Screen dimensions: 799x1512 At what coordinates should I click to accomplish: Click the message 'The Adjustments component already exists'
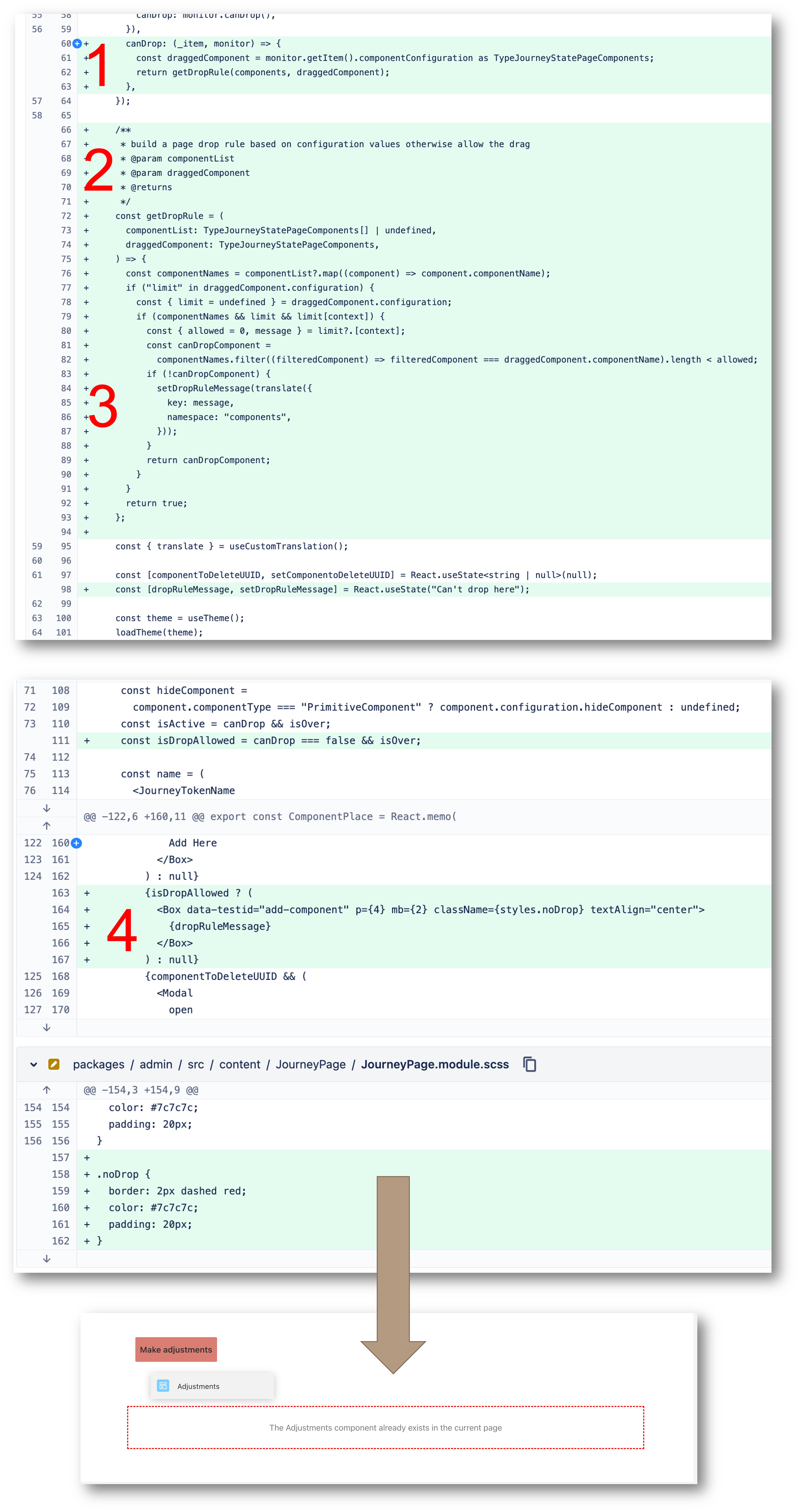pyautogui.click(x=386, y=1428)
